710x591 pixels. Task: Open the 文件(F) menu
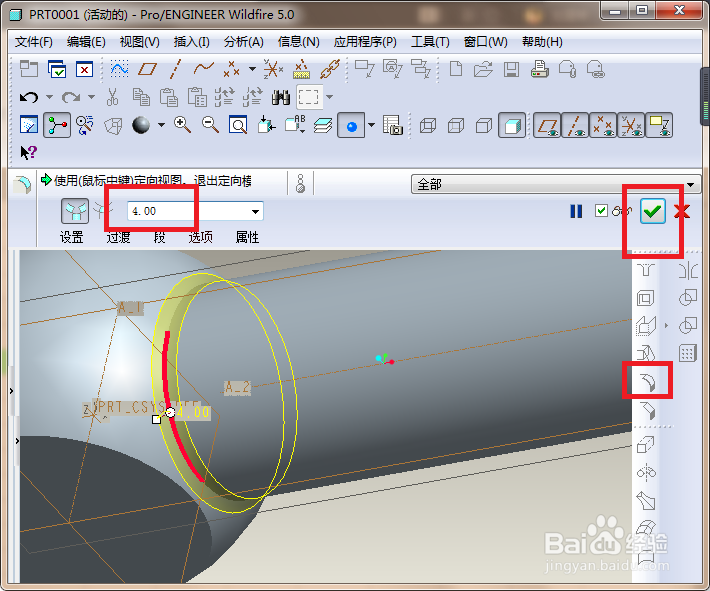(x=34, y=42)
